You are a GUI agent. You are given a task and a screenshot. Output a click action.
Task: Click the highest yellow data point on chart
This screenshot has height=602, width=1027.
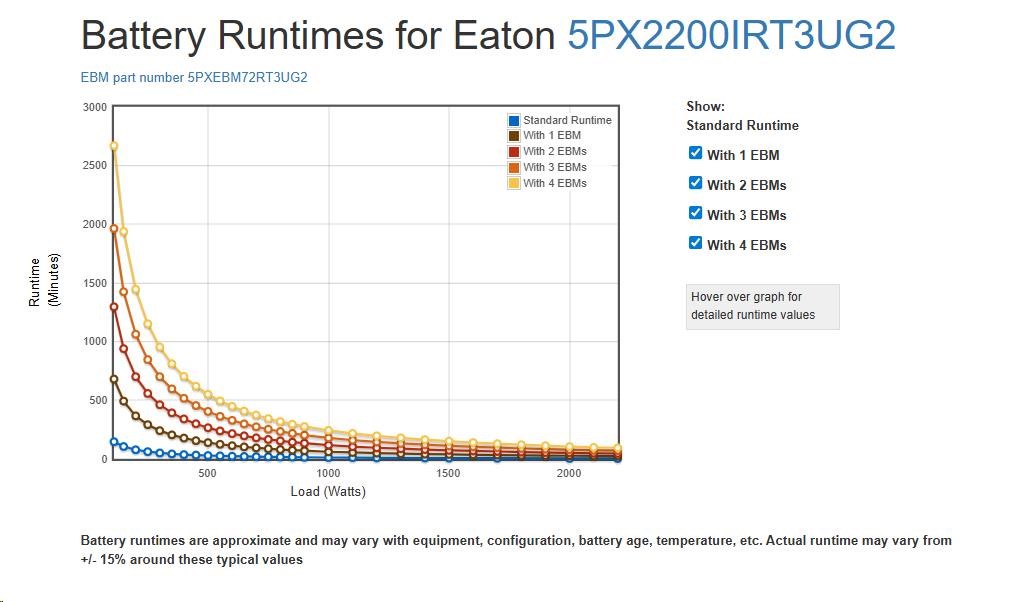click(x=114, y=146)
